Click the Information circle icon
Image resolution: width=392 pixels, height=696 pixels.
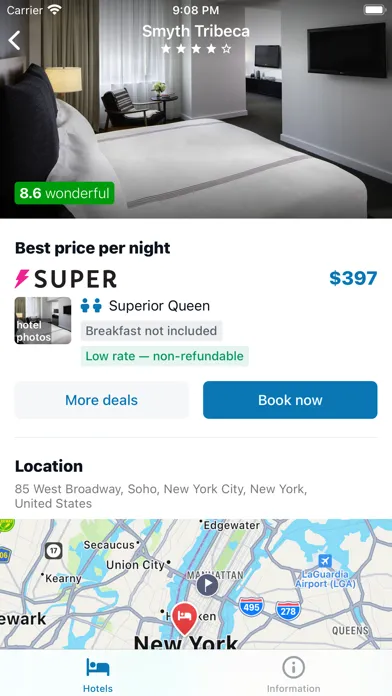click(293, 667)
